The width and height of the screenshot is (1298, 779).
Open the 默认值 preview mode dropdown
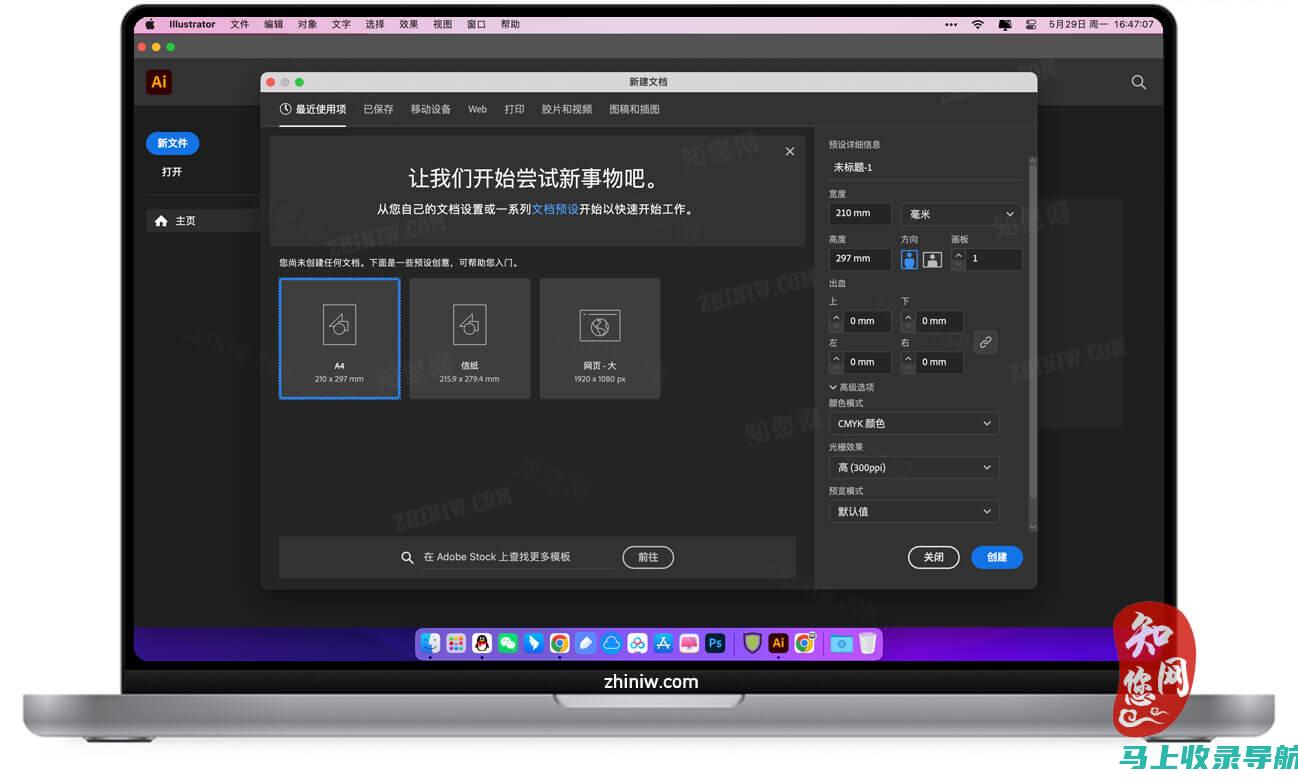click(x=913, y=511)
